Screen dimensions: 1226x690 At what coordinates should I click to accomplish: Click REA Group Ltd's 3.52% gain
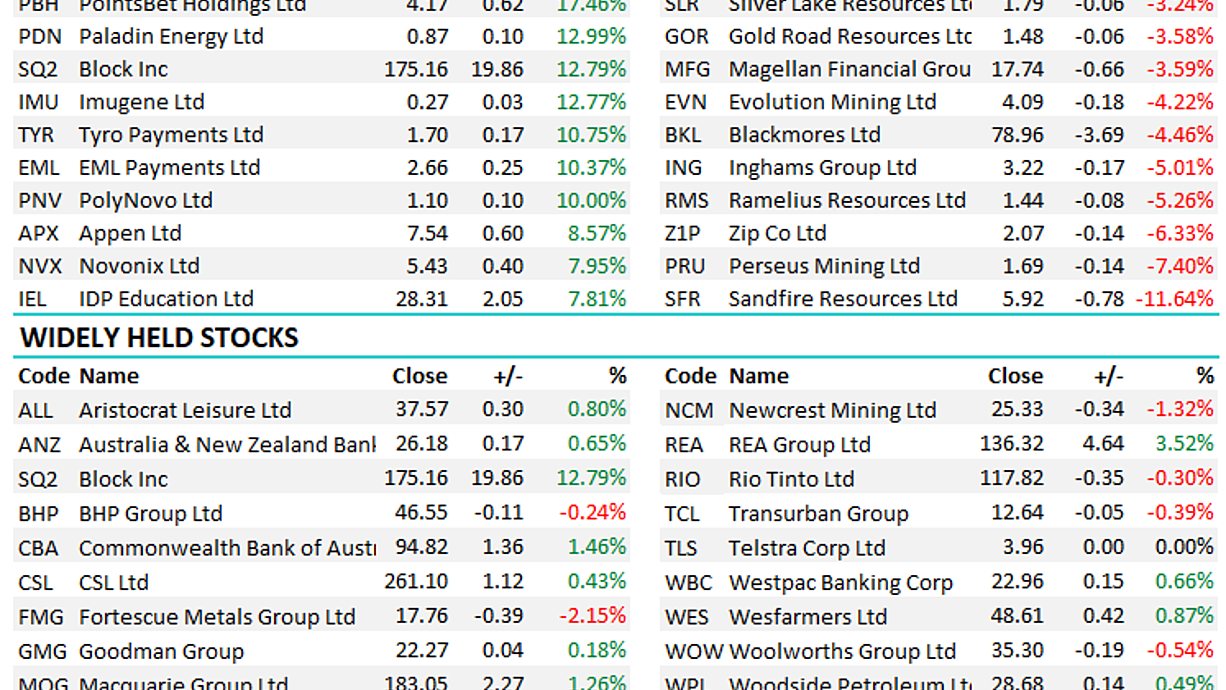coord(1185,445)
